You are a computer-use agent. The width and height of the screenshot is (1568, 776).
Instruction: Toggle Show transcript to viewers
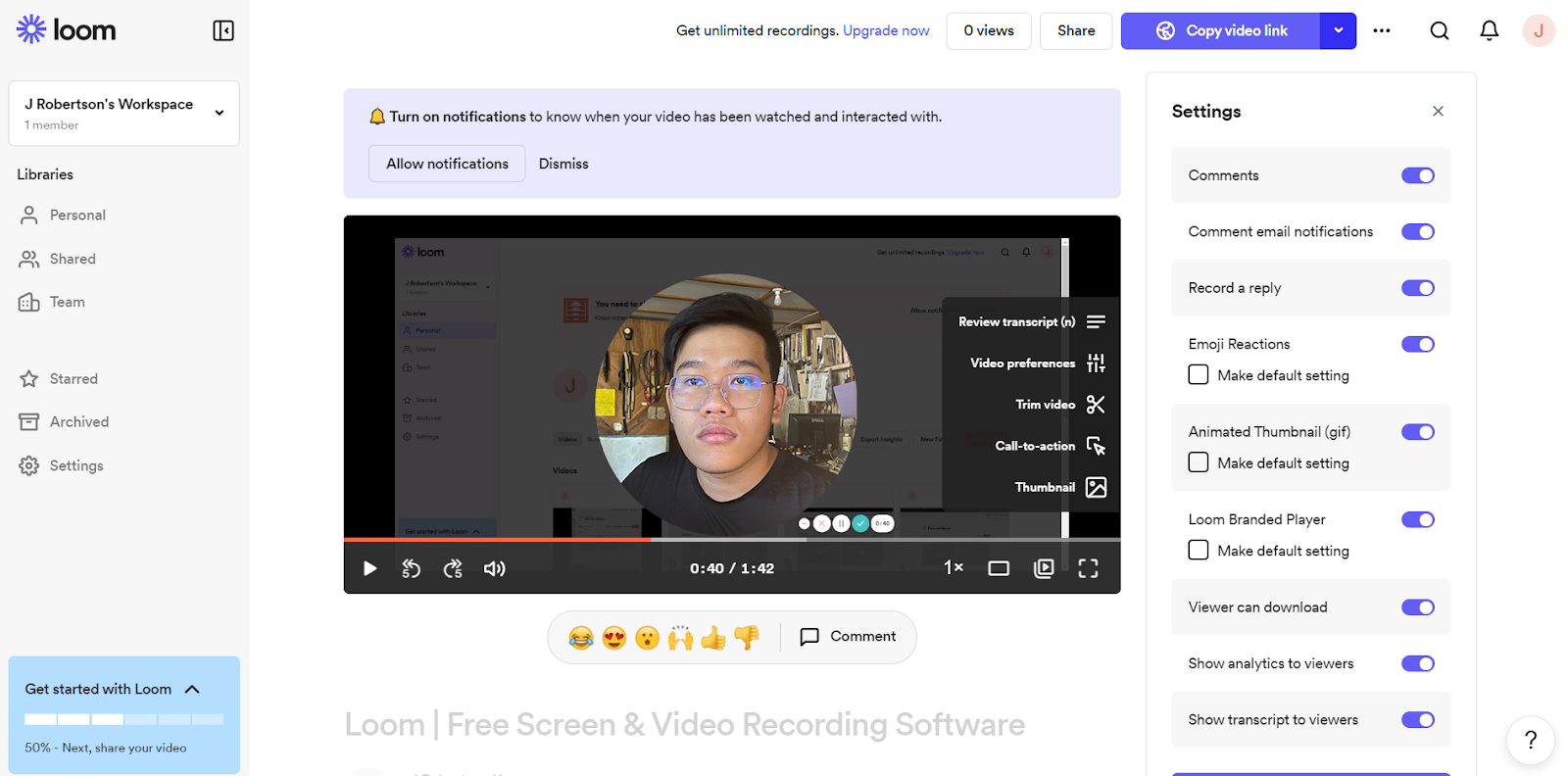pyautogui.click(x=1418, y=720)
